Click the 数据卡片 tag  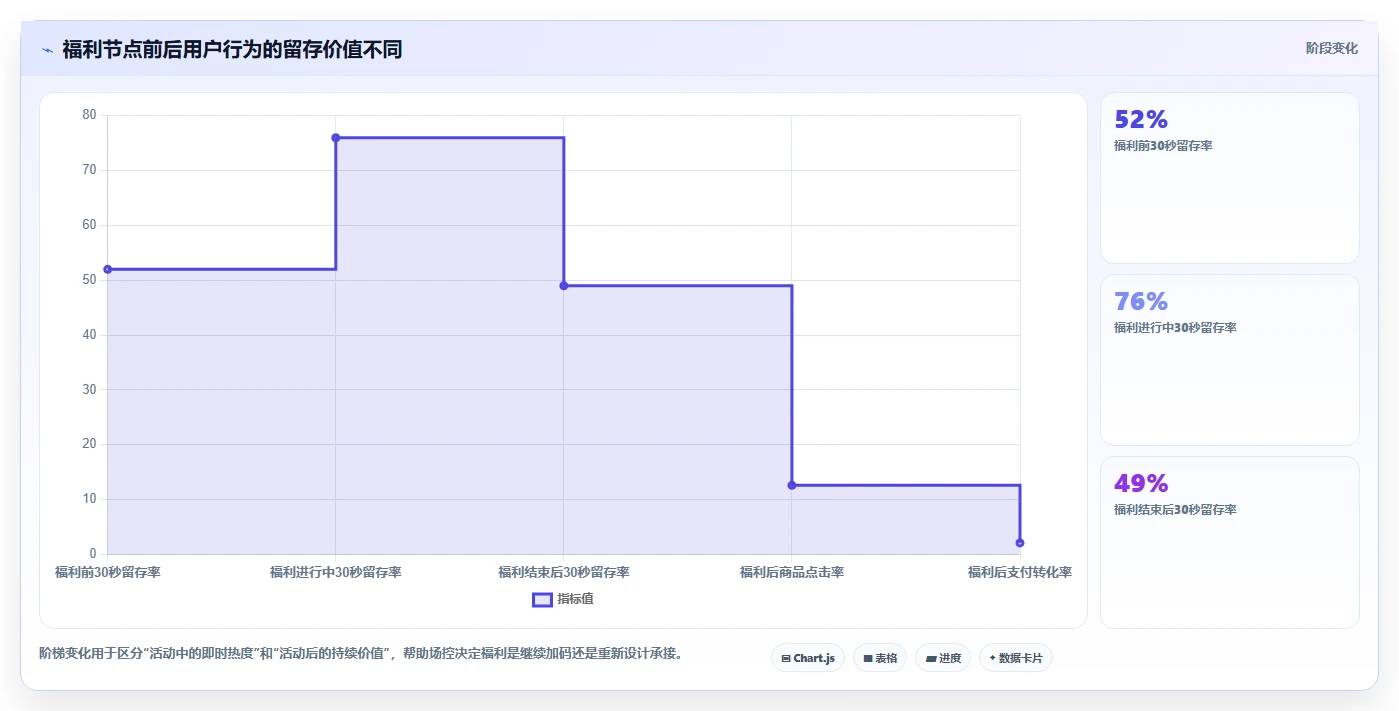1016,658
